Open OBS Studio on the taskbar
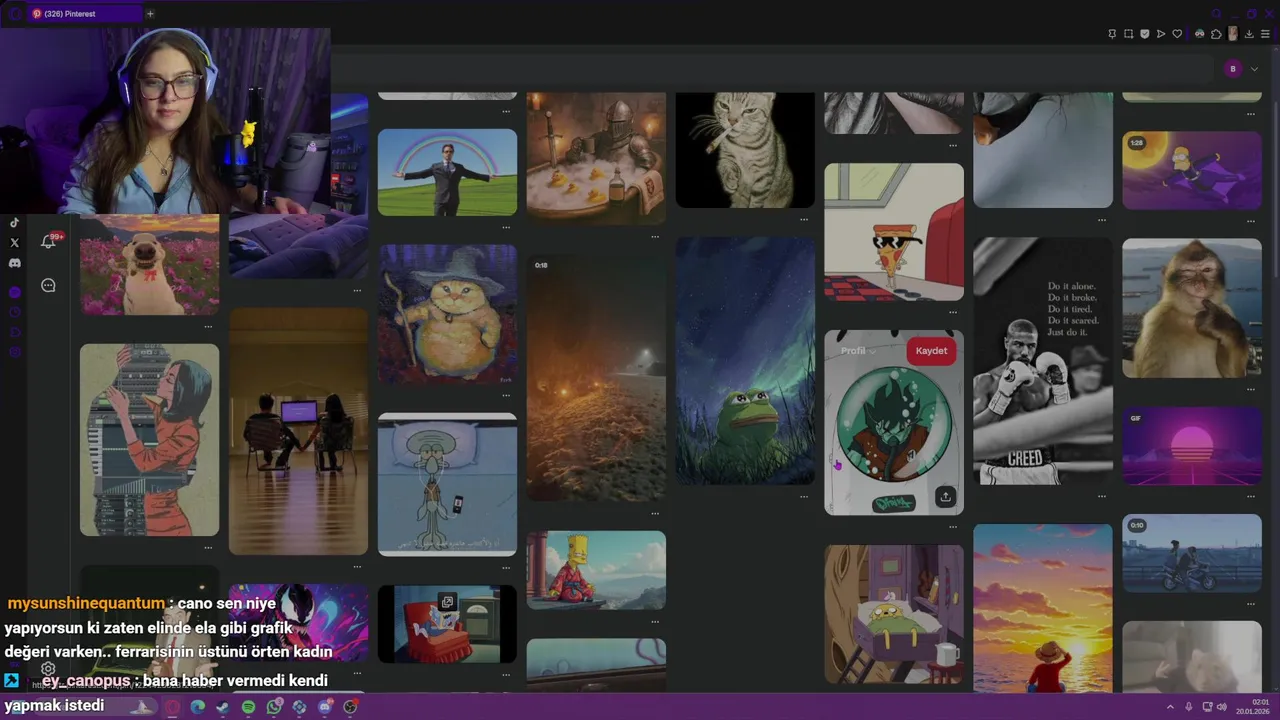Image resolution: width=1280 pixels, height=720 pixels. click(350, 707)
